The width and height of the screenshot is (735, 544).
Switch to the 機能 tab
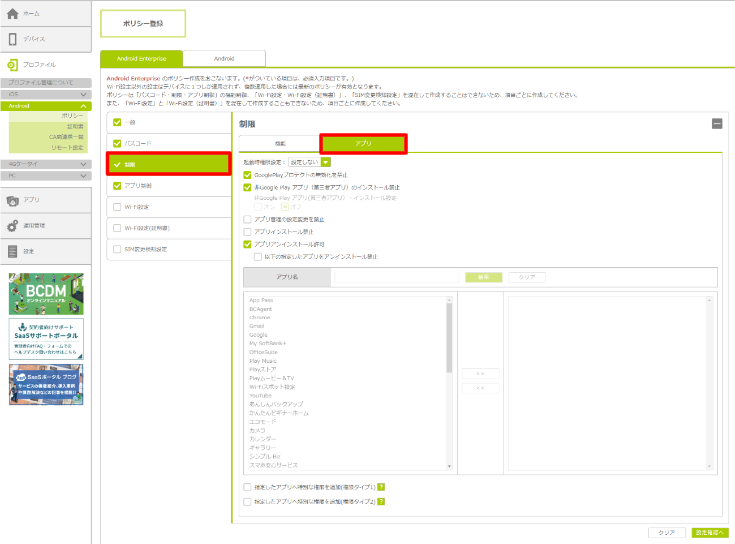(280, 144)
